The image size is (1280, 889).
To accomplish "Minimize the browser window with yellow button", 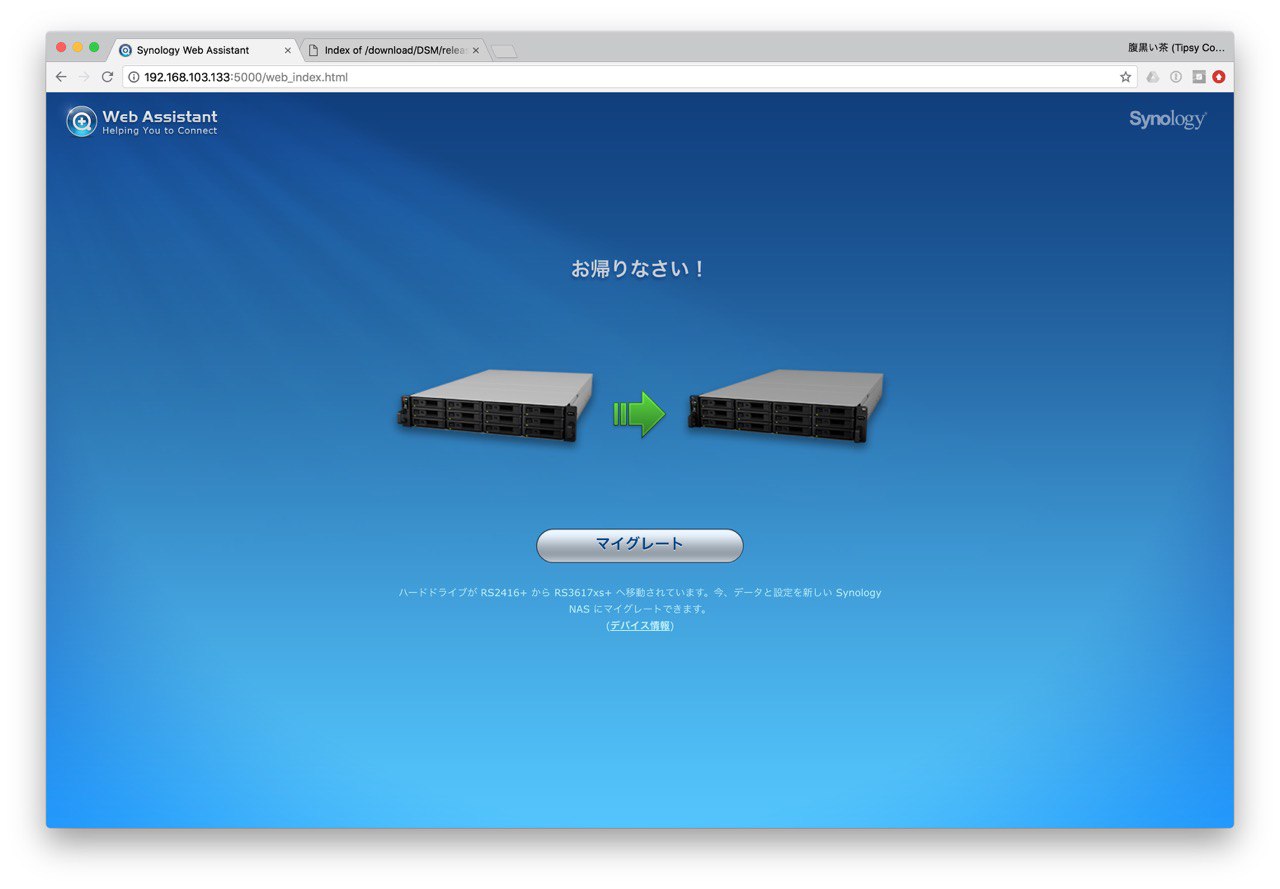I will click(78, 47).
